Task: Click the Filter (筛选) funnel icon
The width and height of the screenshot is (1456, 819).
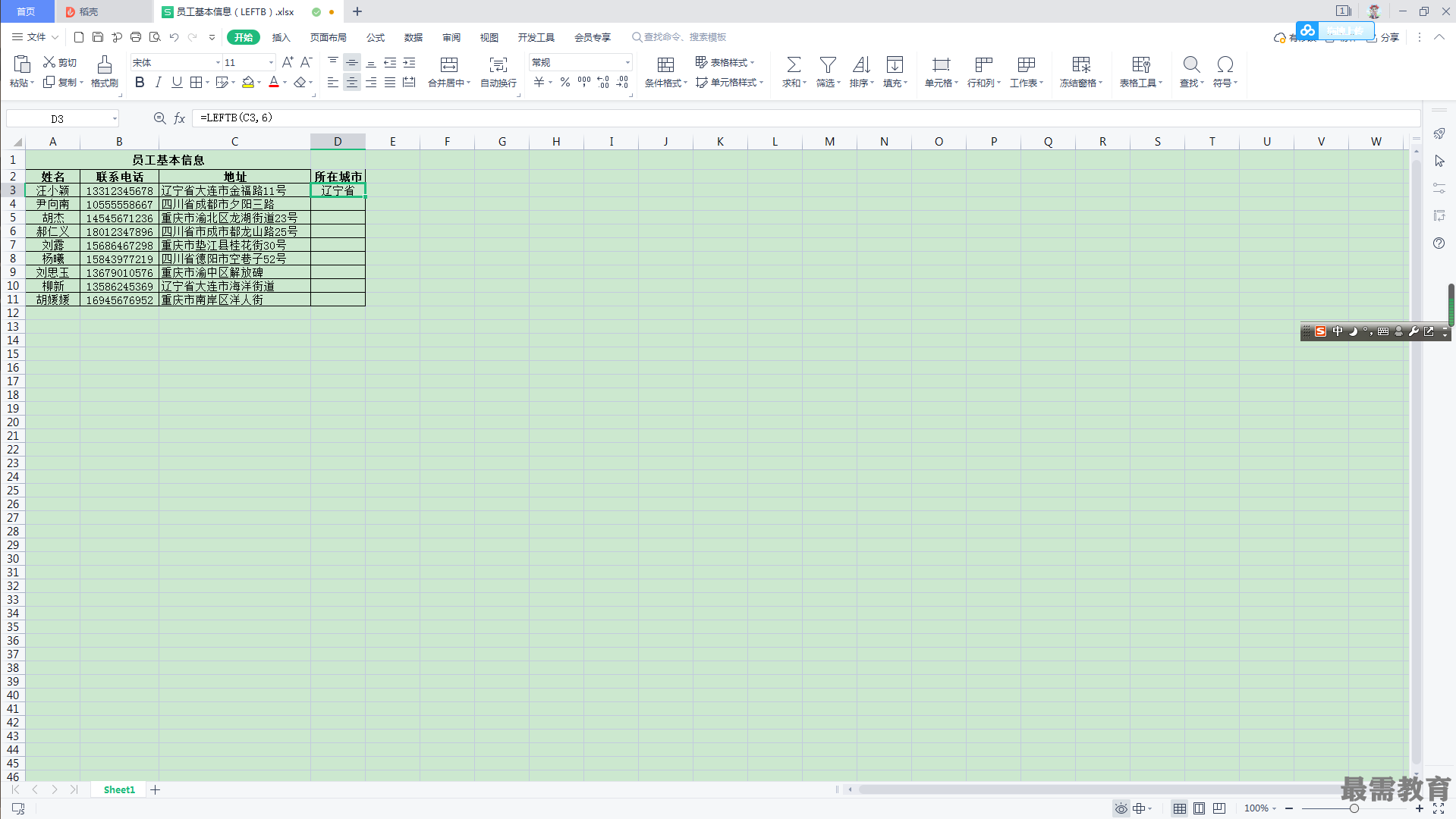Action: [x=828, y=64]
